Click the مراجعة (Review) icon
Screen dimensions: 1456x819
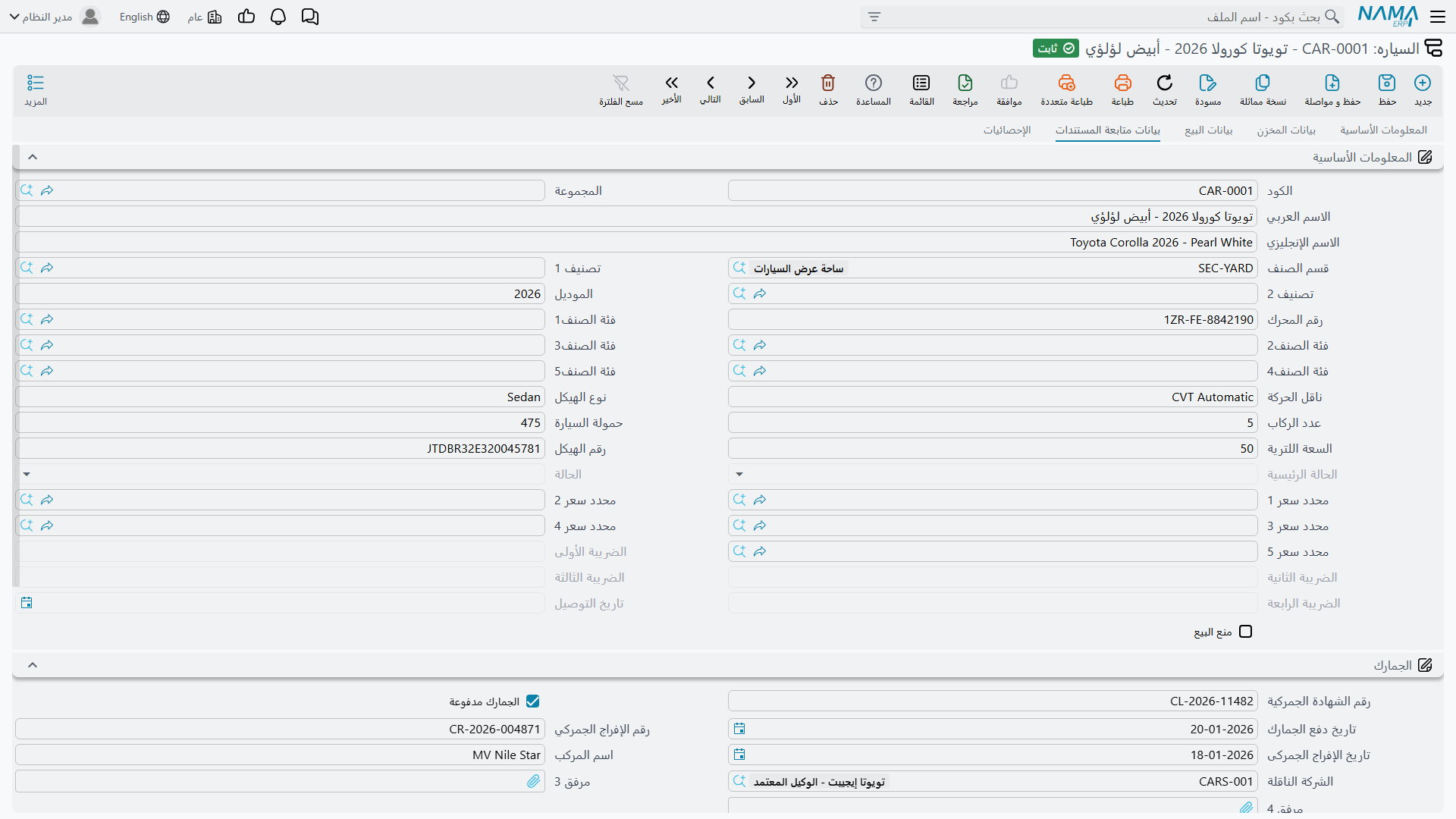click(x=965, y=83)
